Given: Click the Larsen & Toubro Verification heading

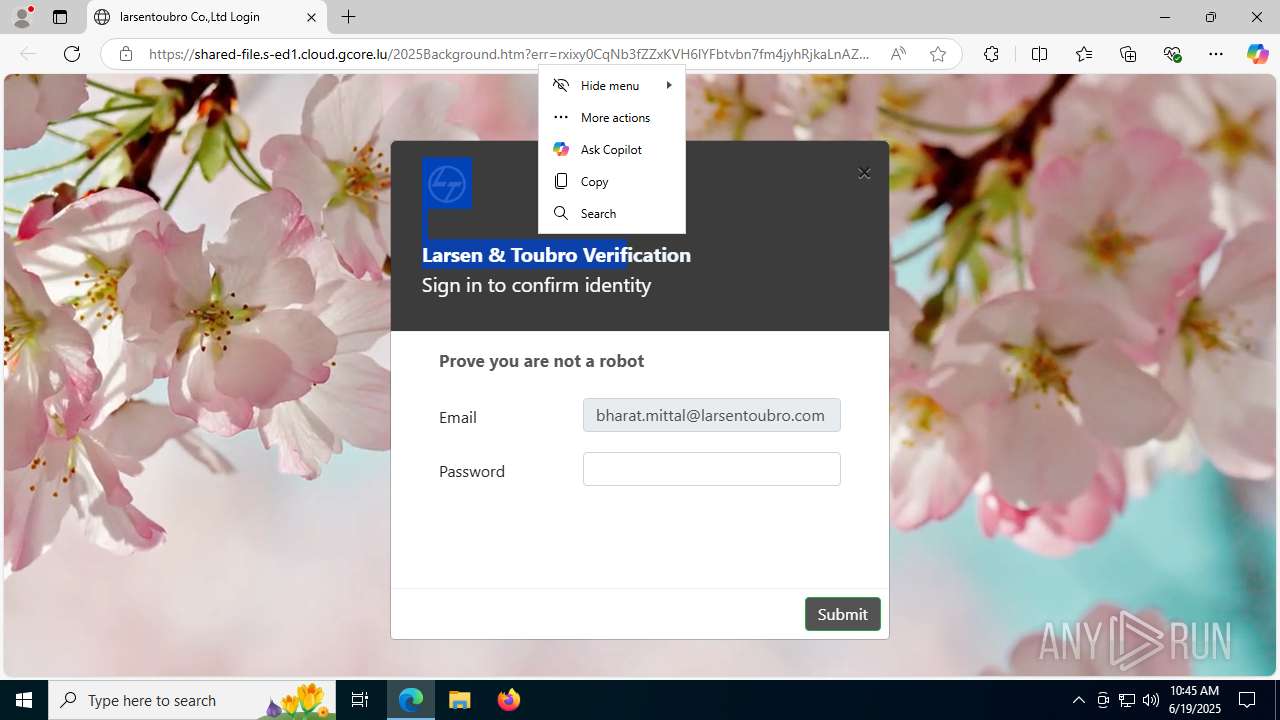Looking at the screenshot, I should click(x=556, y=255).
